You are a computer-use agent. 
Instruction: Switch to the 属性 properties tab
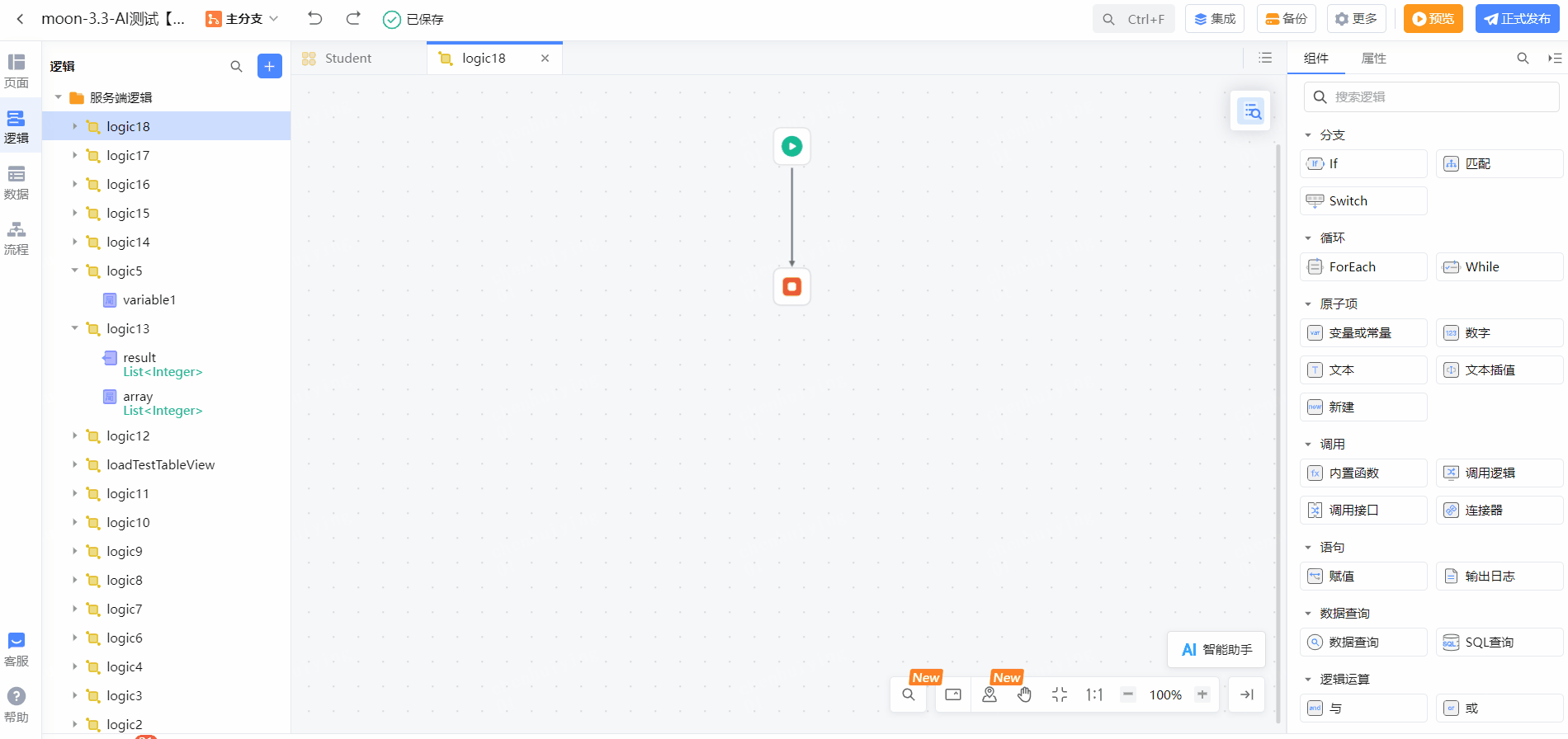tap(1374, 58)
